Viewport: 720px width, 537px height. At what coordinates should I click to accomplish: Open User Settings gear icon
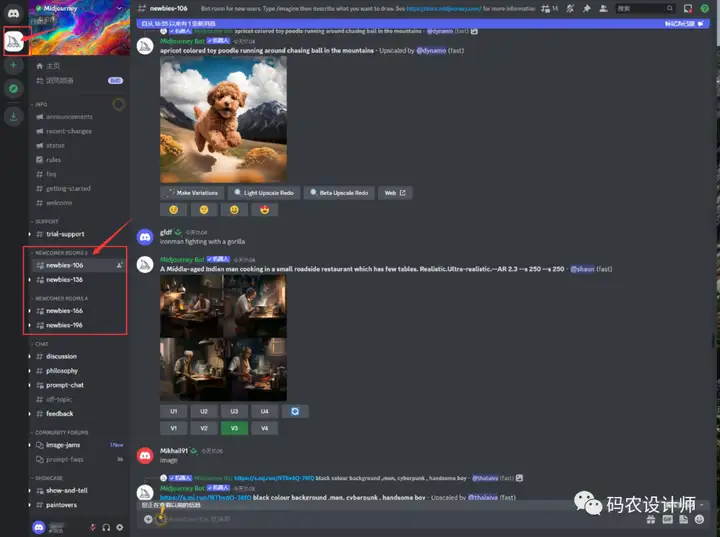click(x=120, y=527)
